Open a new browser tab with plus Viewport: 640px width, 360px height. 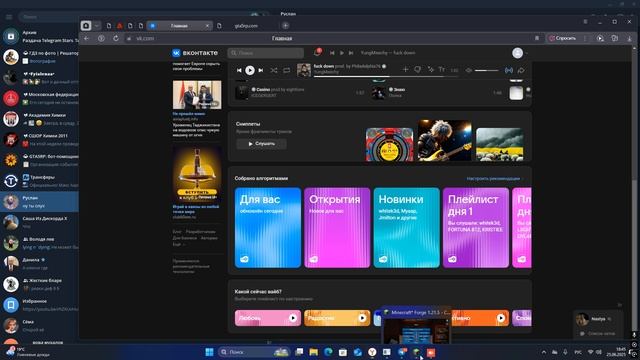tap(285, 26)
